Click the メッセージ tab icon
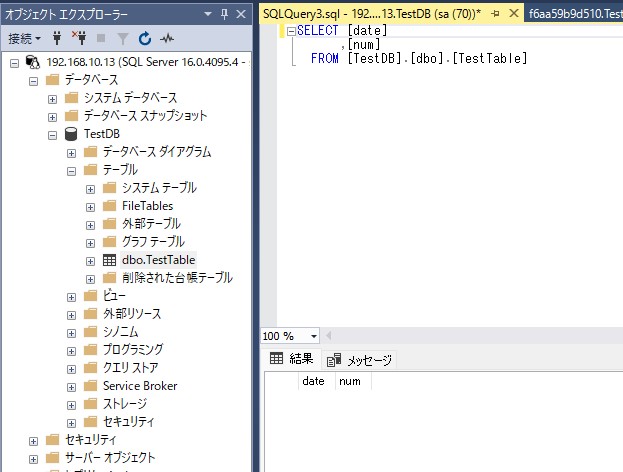 334,360
